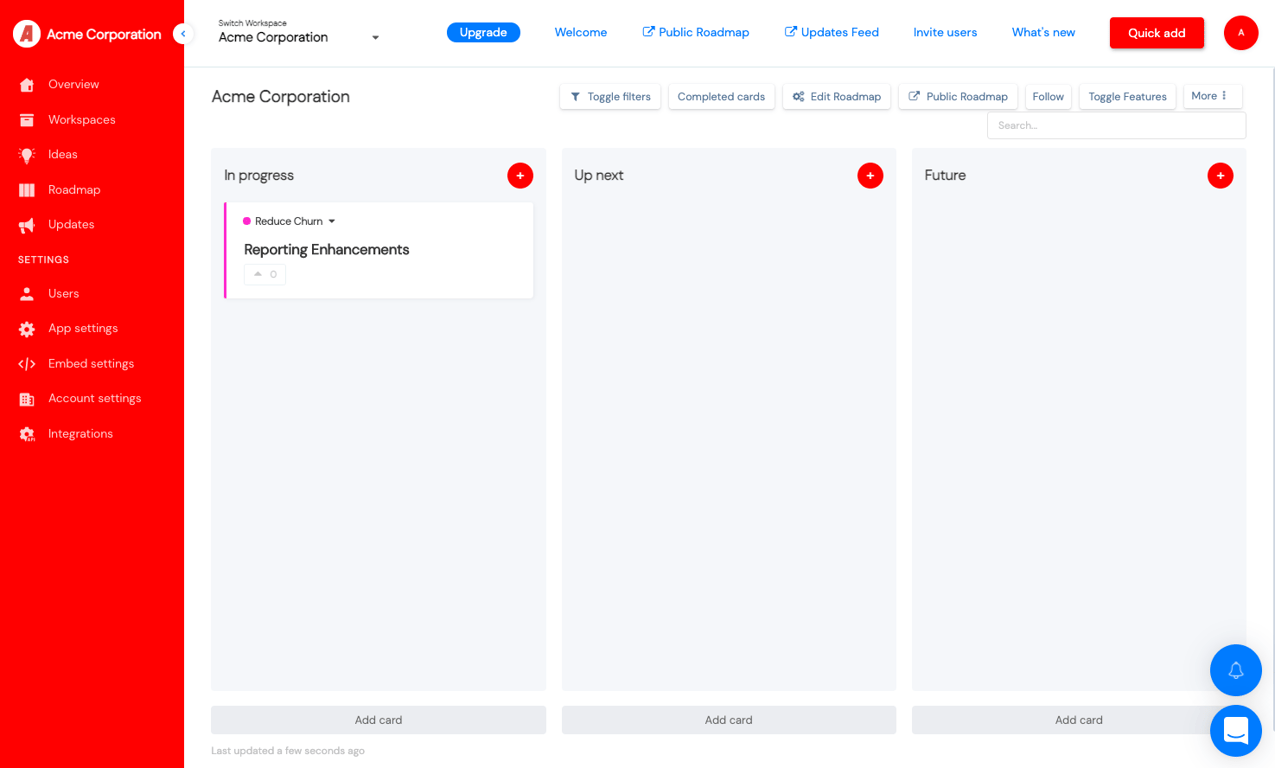The image size is (1275, 768).
Task: Show Completed cards
Action: (x=721, y=97)
